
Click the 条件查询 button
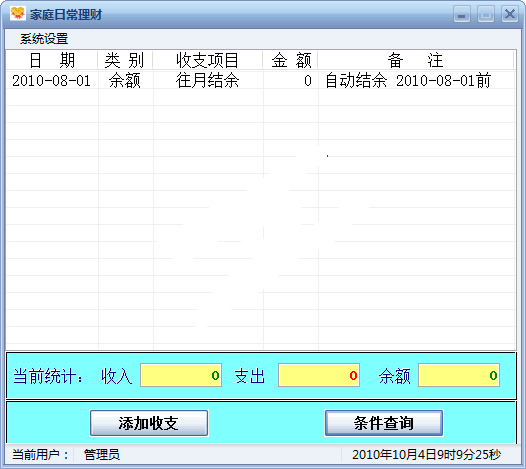(384, 423)
